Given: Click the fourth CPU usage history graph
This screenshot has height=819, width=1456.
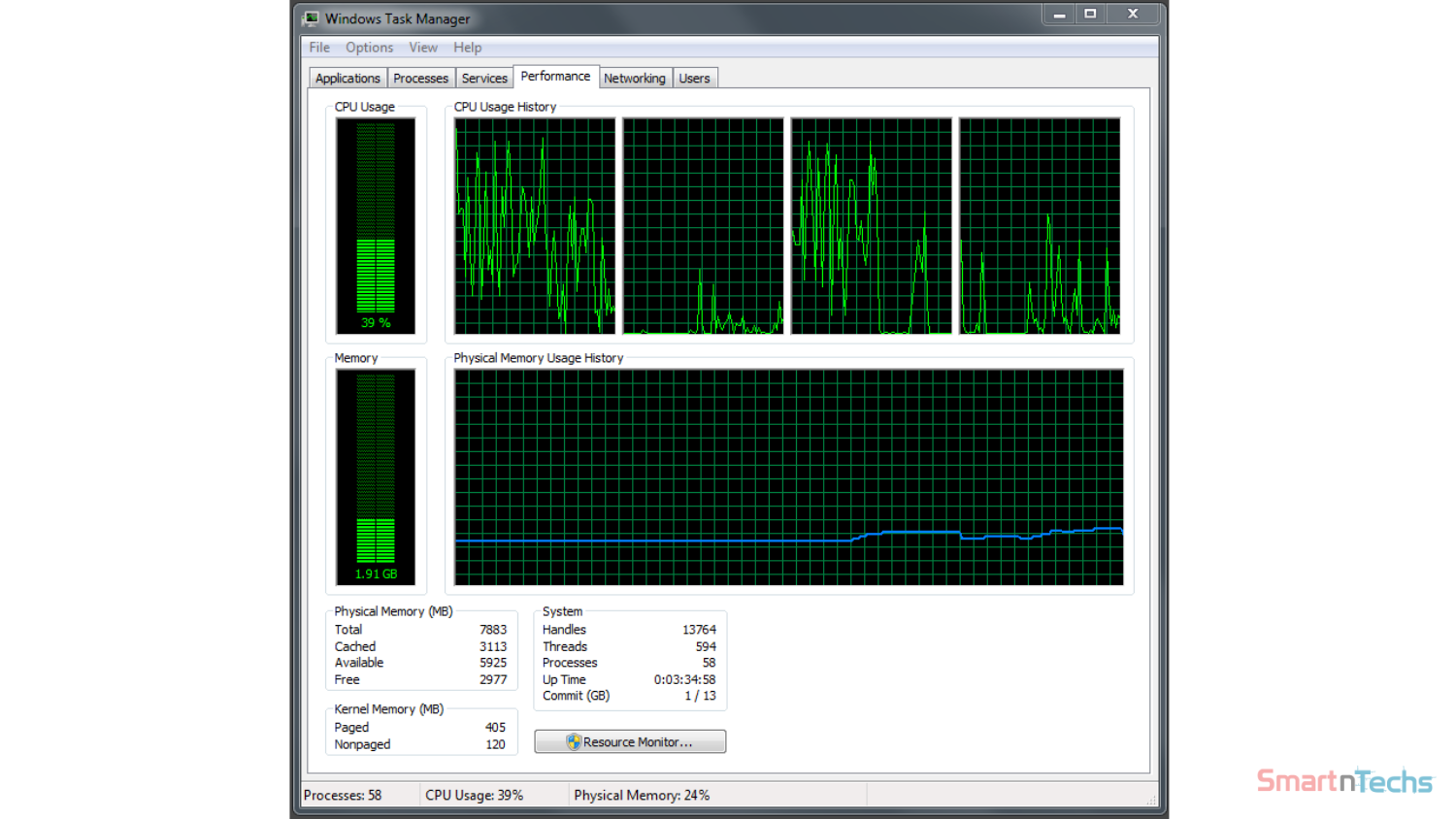Looking at the screenshot, I should pos(1040,226).
